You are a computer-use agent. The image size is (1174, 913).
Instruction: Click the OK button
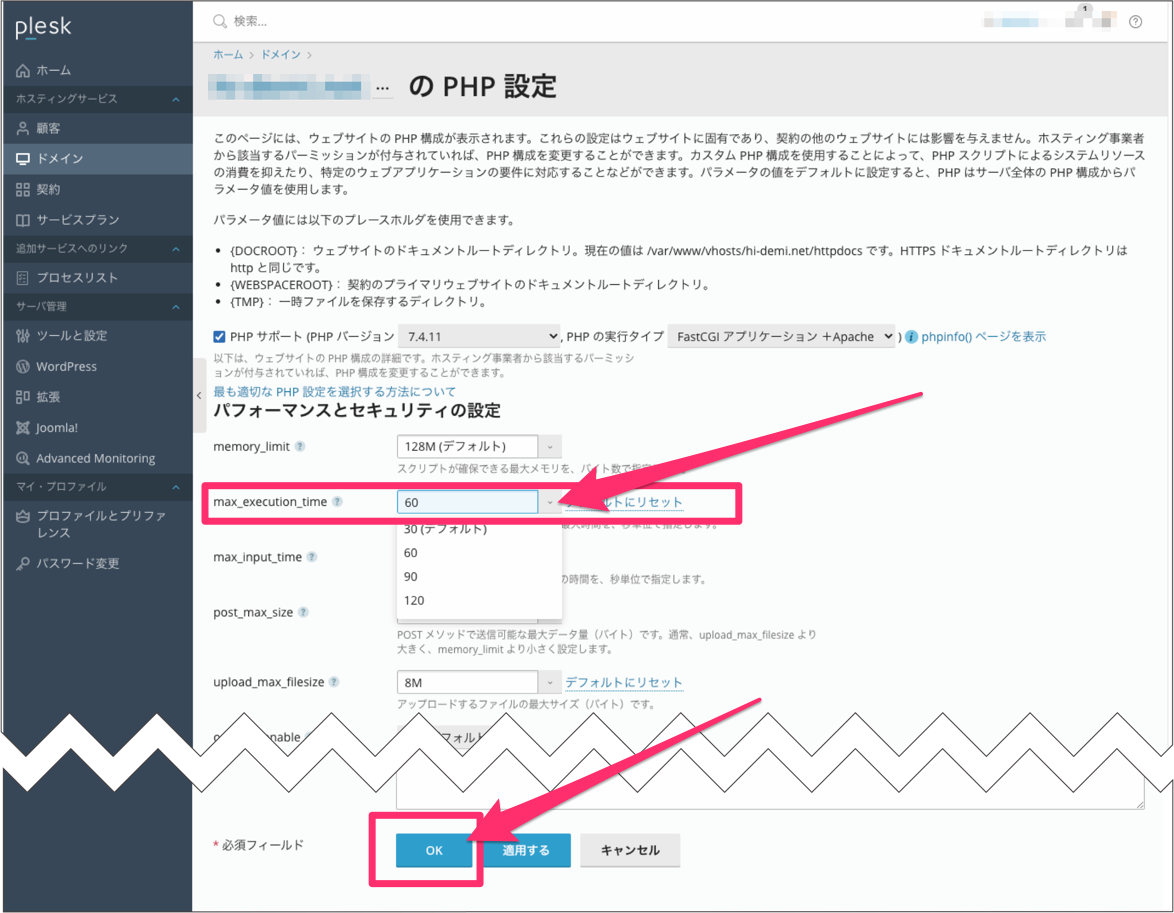point(433,850)
